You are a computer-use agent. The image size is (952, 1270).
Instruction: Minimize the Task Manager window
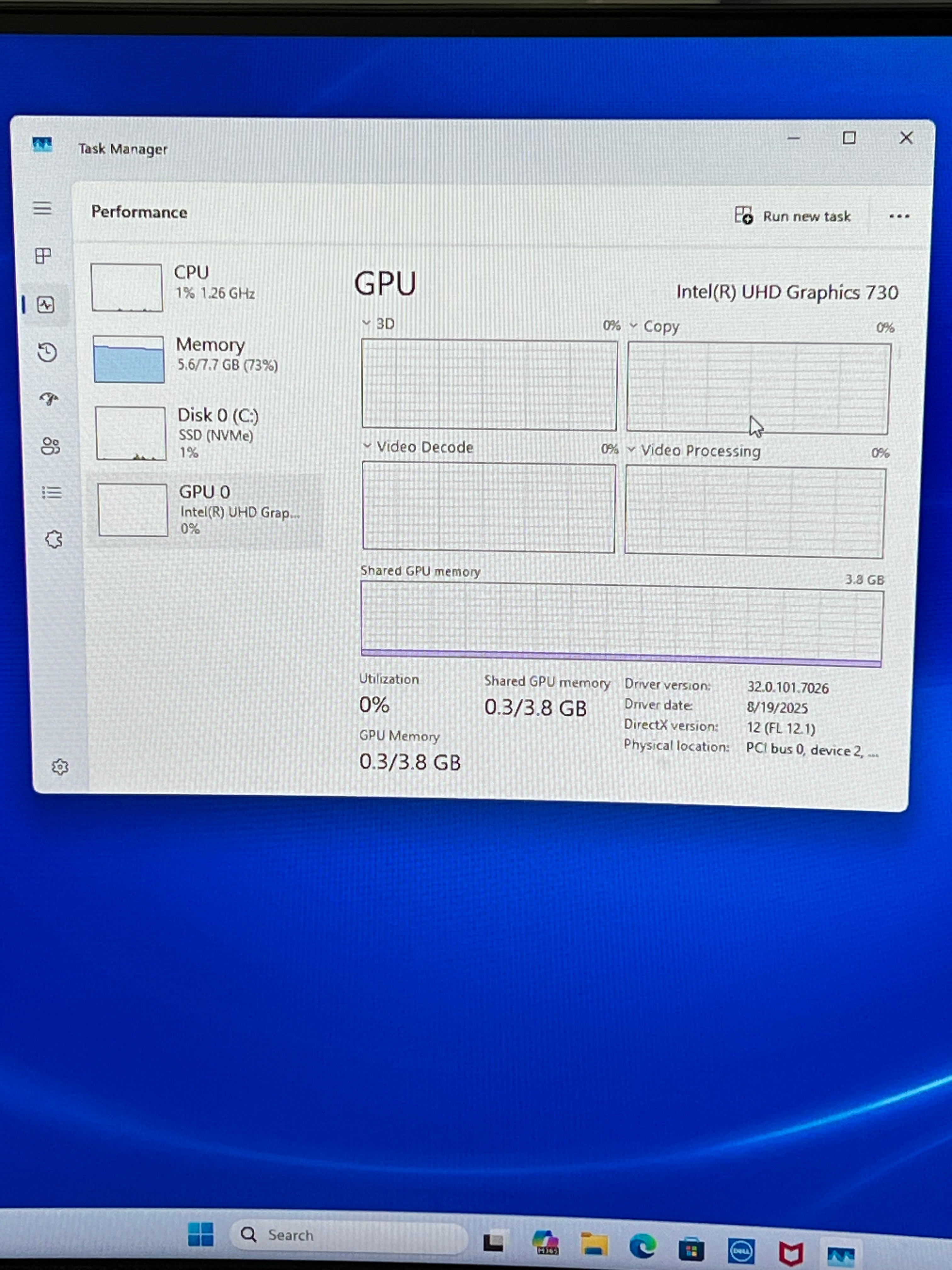point(794,138)
